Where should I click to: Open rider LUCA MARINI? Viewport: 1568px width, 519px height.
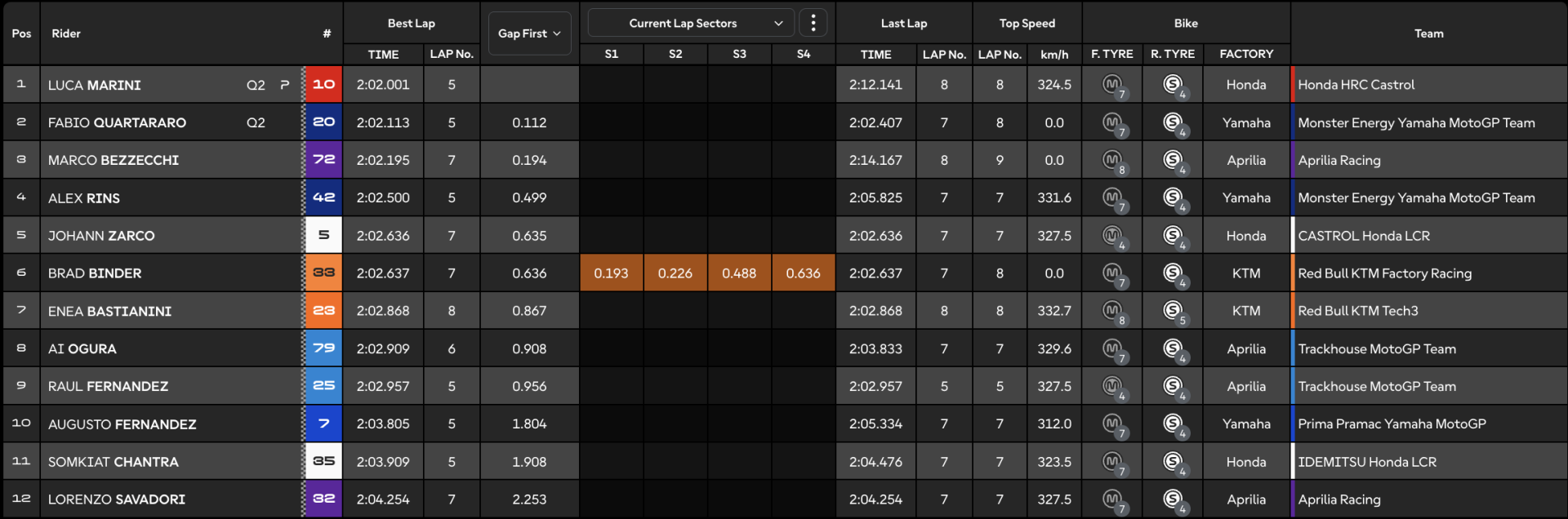(x=95, y=85)
